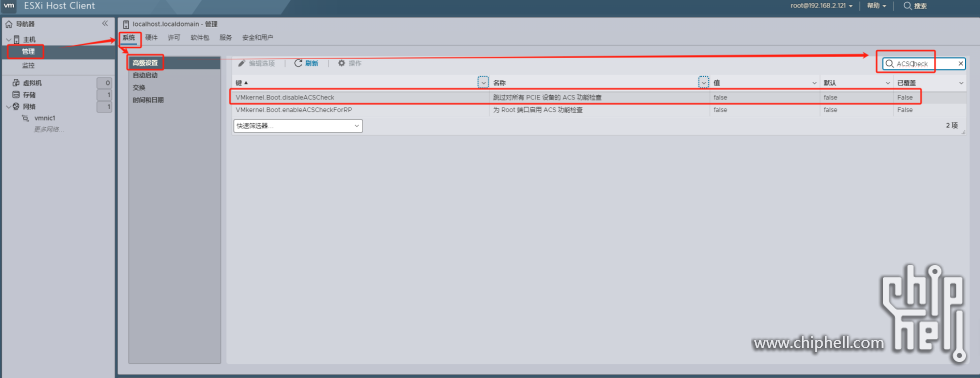The image size is (980, 378).
Task: Click the networking count badge 1
Action: 104,107
